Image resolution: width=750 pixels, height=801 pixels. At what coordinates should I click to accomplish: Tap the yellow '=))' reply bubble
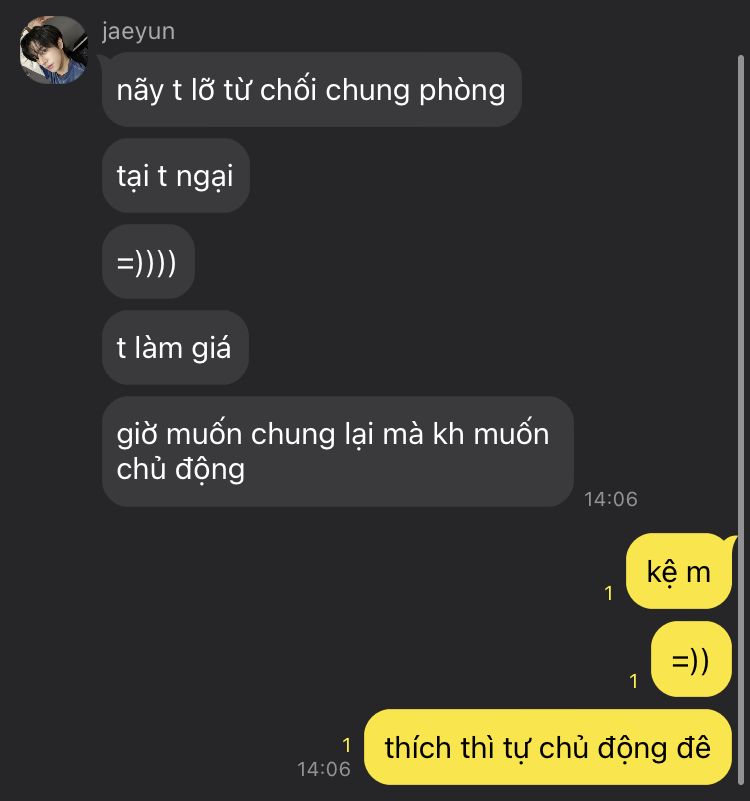(x=691, y=659)
